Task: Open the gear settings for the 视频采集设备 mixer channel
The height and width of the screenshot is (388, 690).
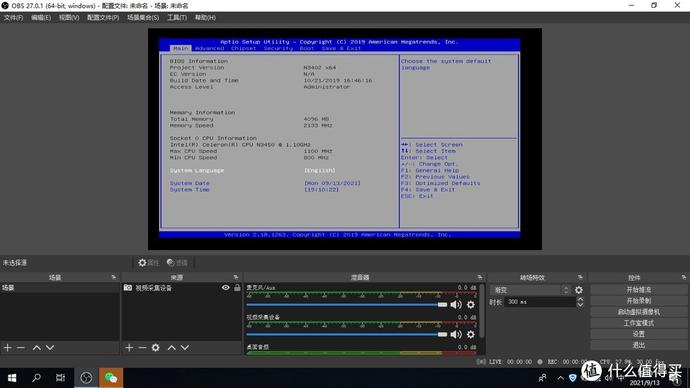Action: point(471,334)
